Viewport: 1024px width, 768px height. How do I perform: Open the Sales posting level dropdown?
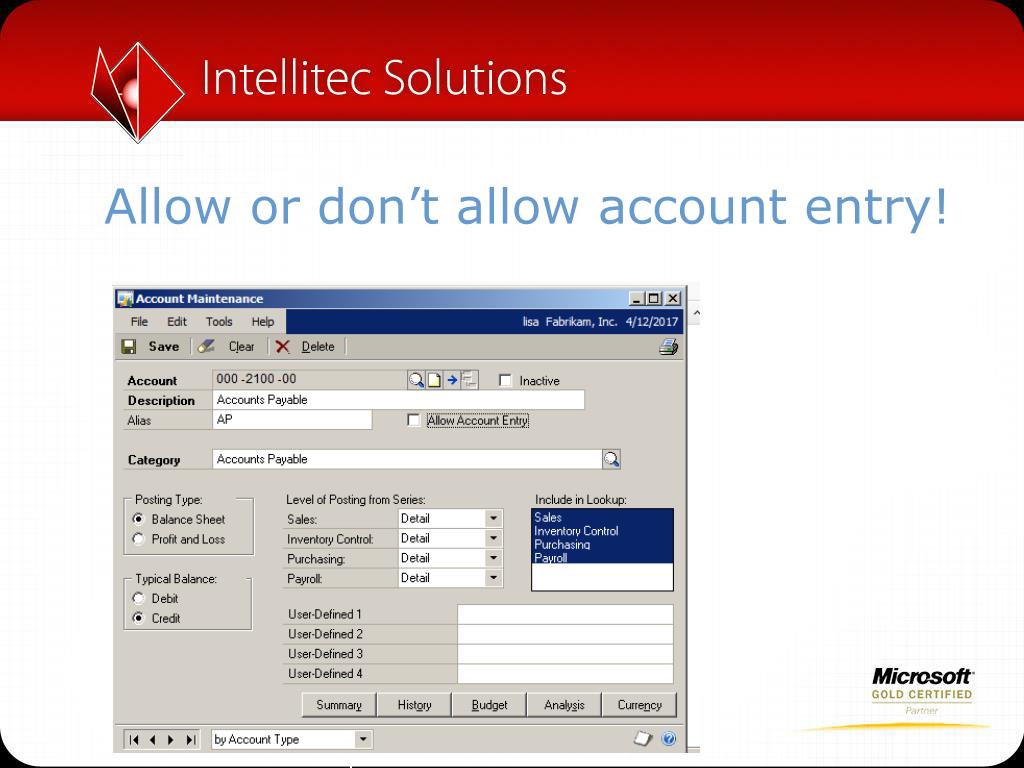(x=494, y=519)
